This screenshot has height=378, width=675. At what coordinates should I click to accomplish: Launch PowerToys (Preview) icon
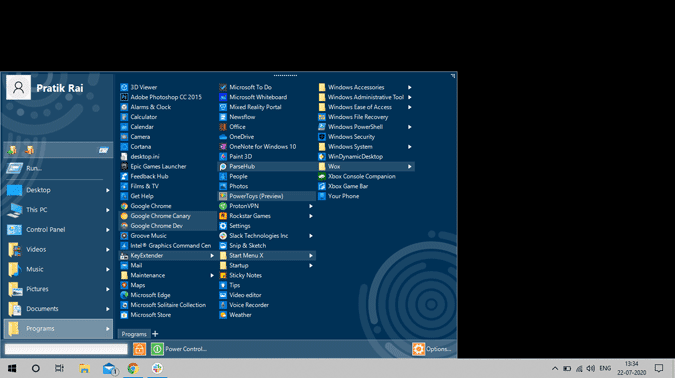pos(223,196)
